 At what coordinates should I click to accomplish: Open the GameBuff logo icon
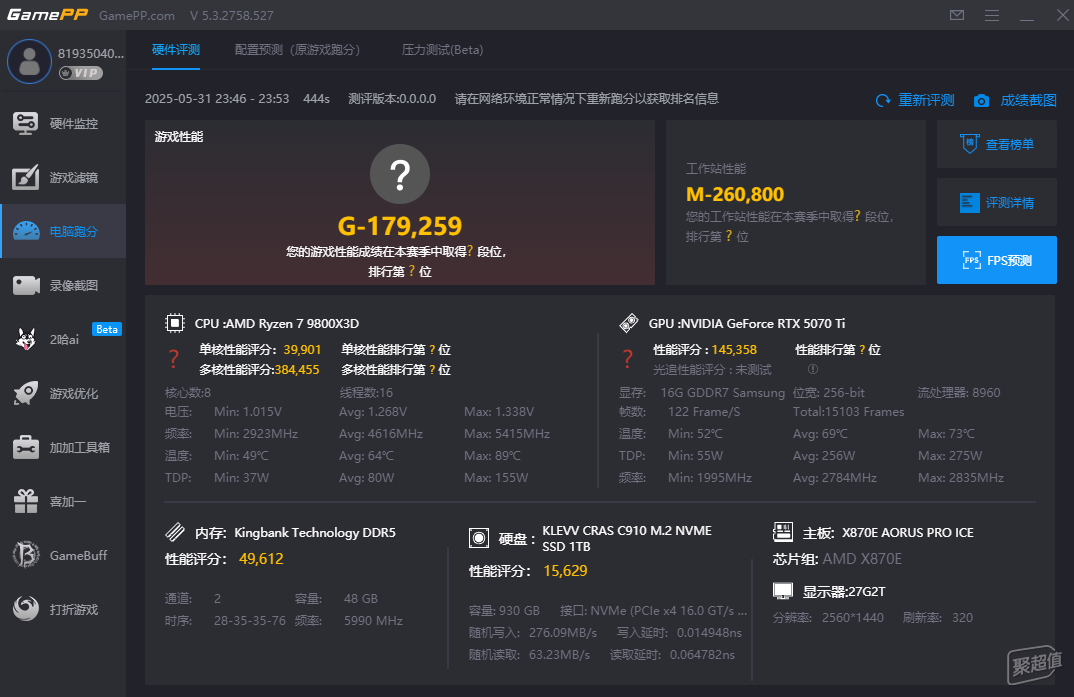coord(26,555)
